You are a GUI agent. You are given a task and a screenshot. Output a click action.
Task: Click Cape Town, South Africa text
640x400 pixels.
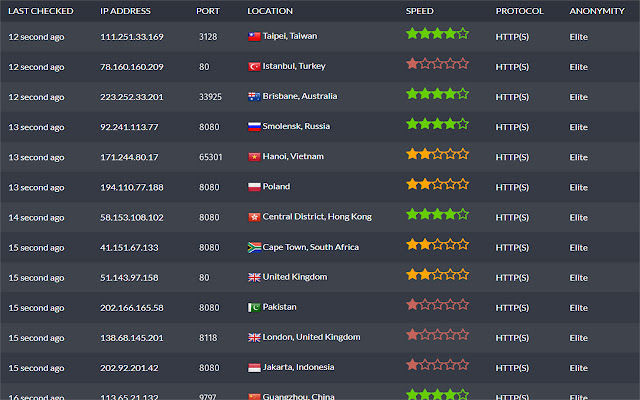311,247
